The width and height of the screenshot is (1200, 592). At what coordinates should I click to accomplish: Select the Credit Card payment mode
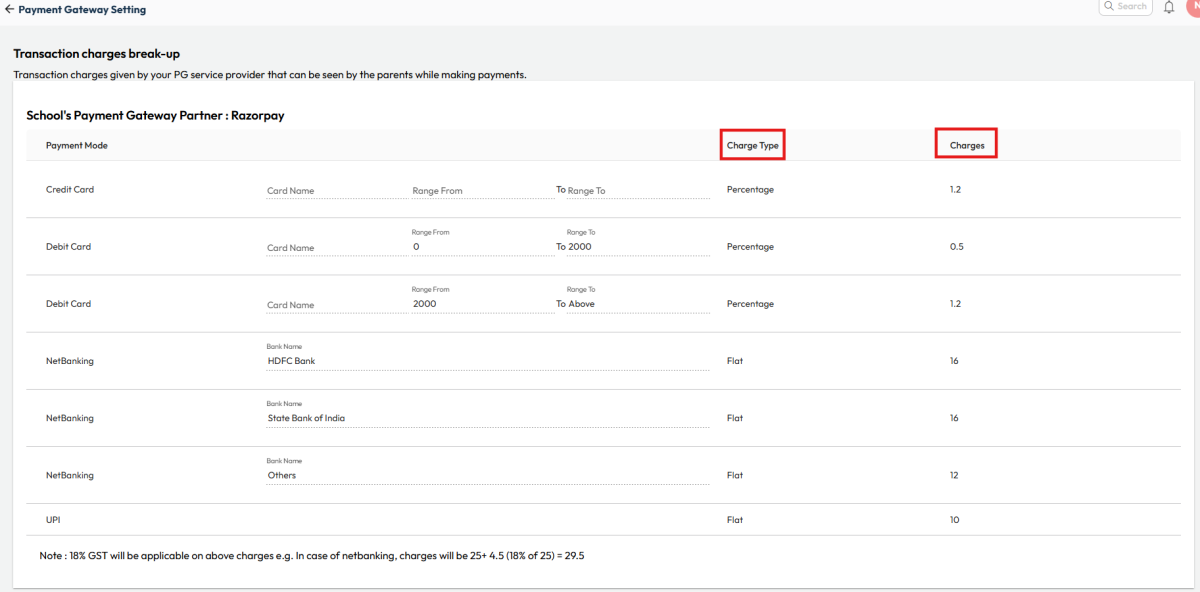pyautogui.click(x=70, y=189)
